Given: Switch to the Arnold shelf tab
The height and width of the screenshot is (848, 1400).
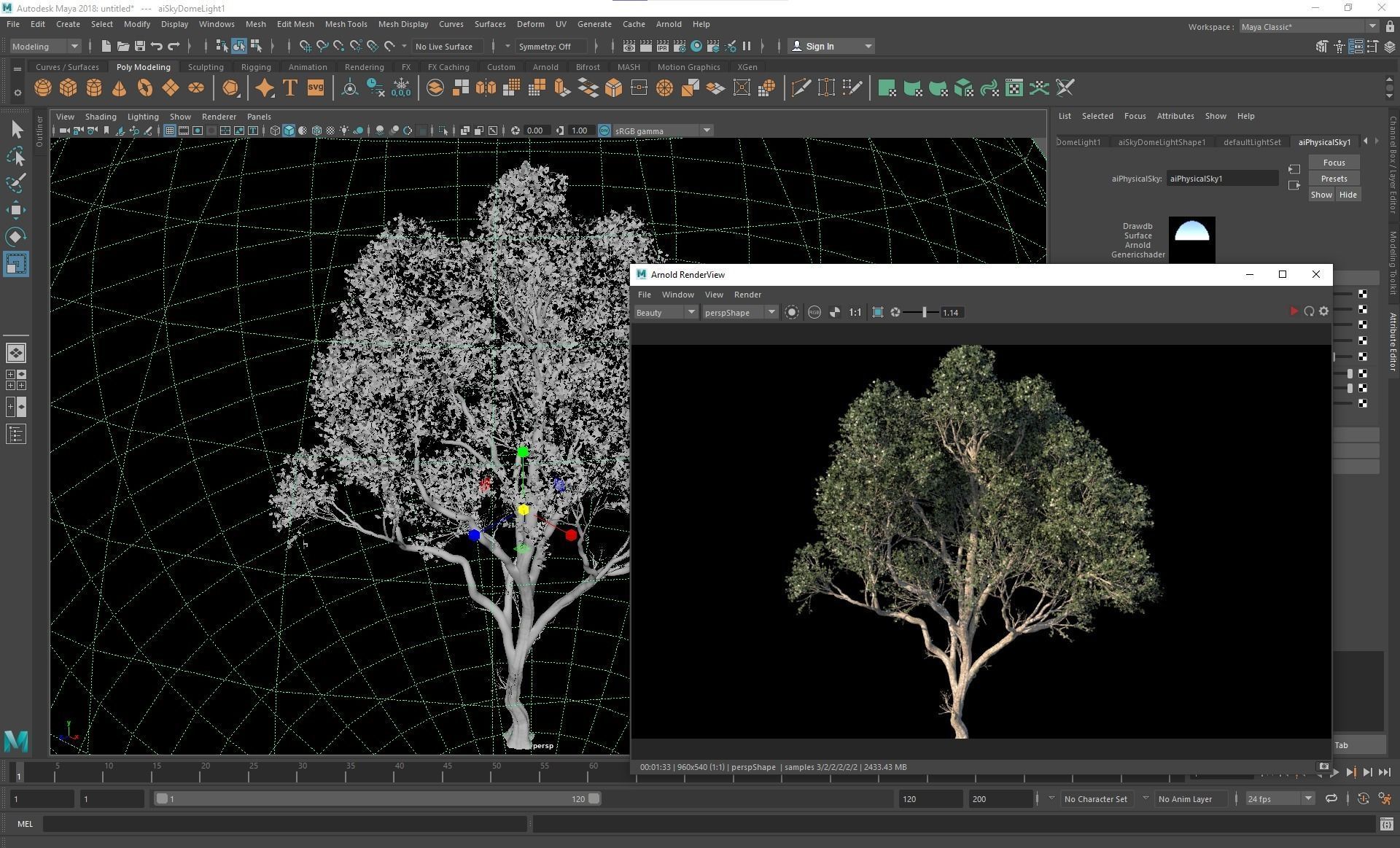Looking at the screenshot, I should coord(545,67).
